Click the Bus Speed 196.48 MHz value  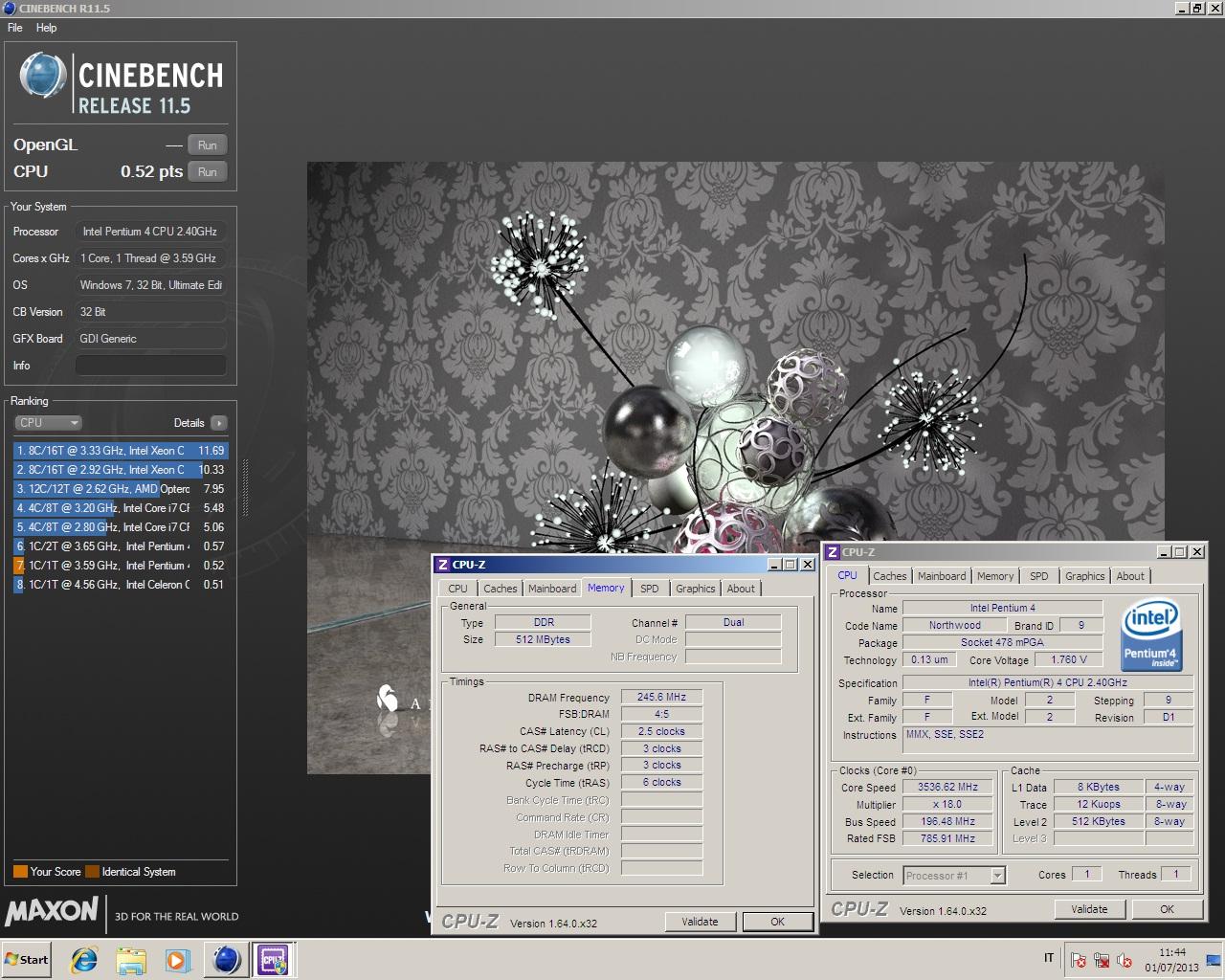[947, 821]
